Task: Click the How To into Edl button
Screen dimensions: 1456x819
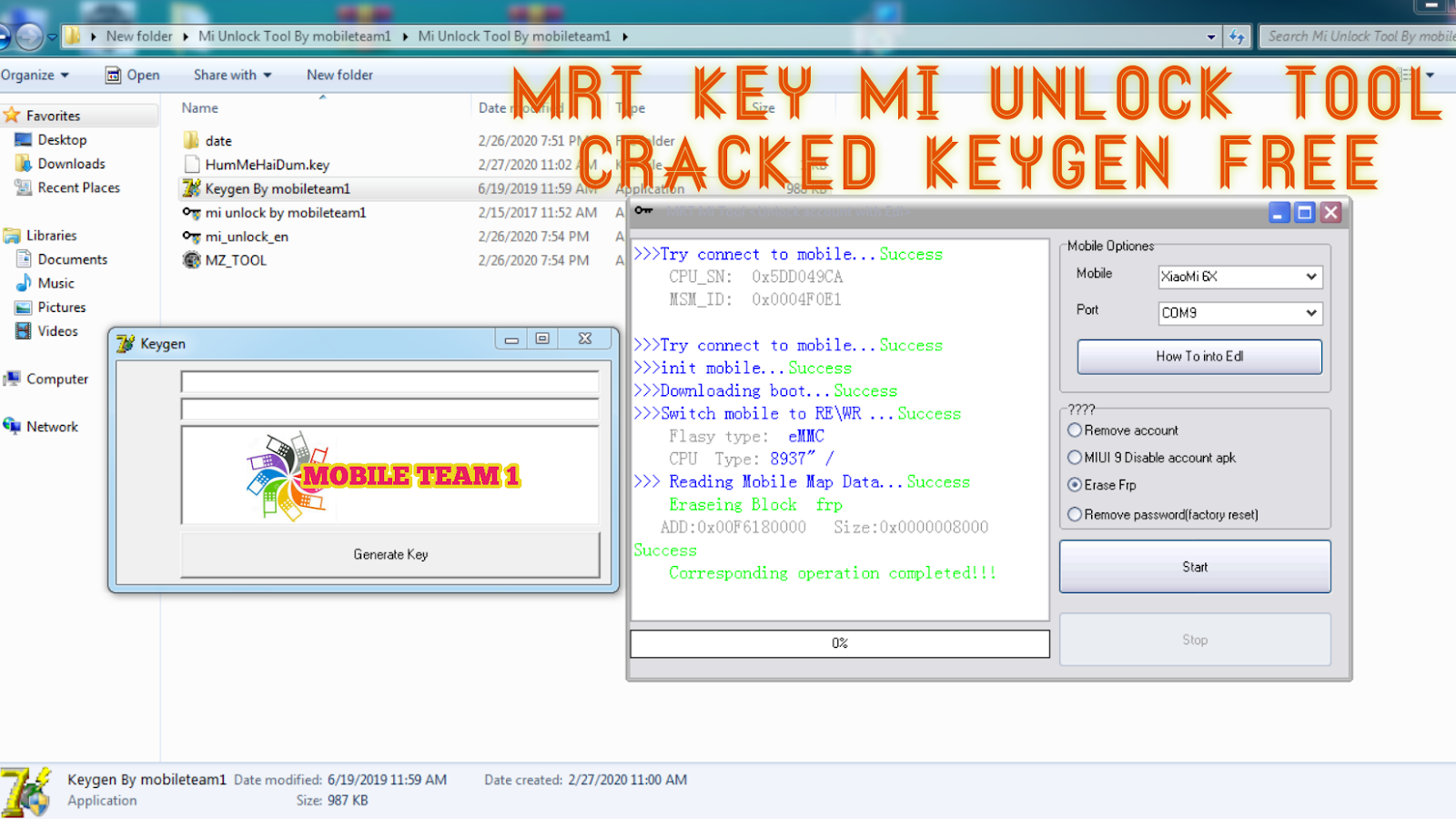Action: pos(1199,357)
